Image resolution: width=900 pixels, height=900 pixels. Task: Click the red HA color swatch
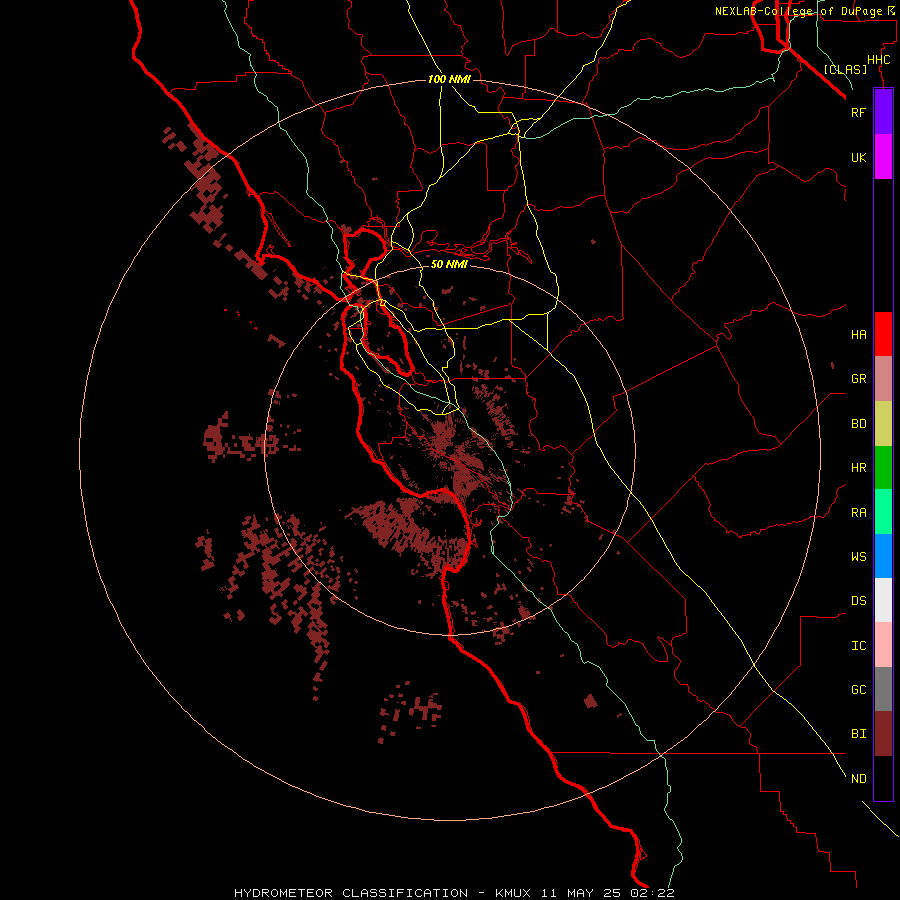click(883, 334)
